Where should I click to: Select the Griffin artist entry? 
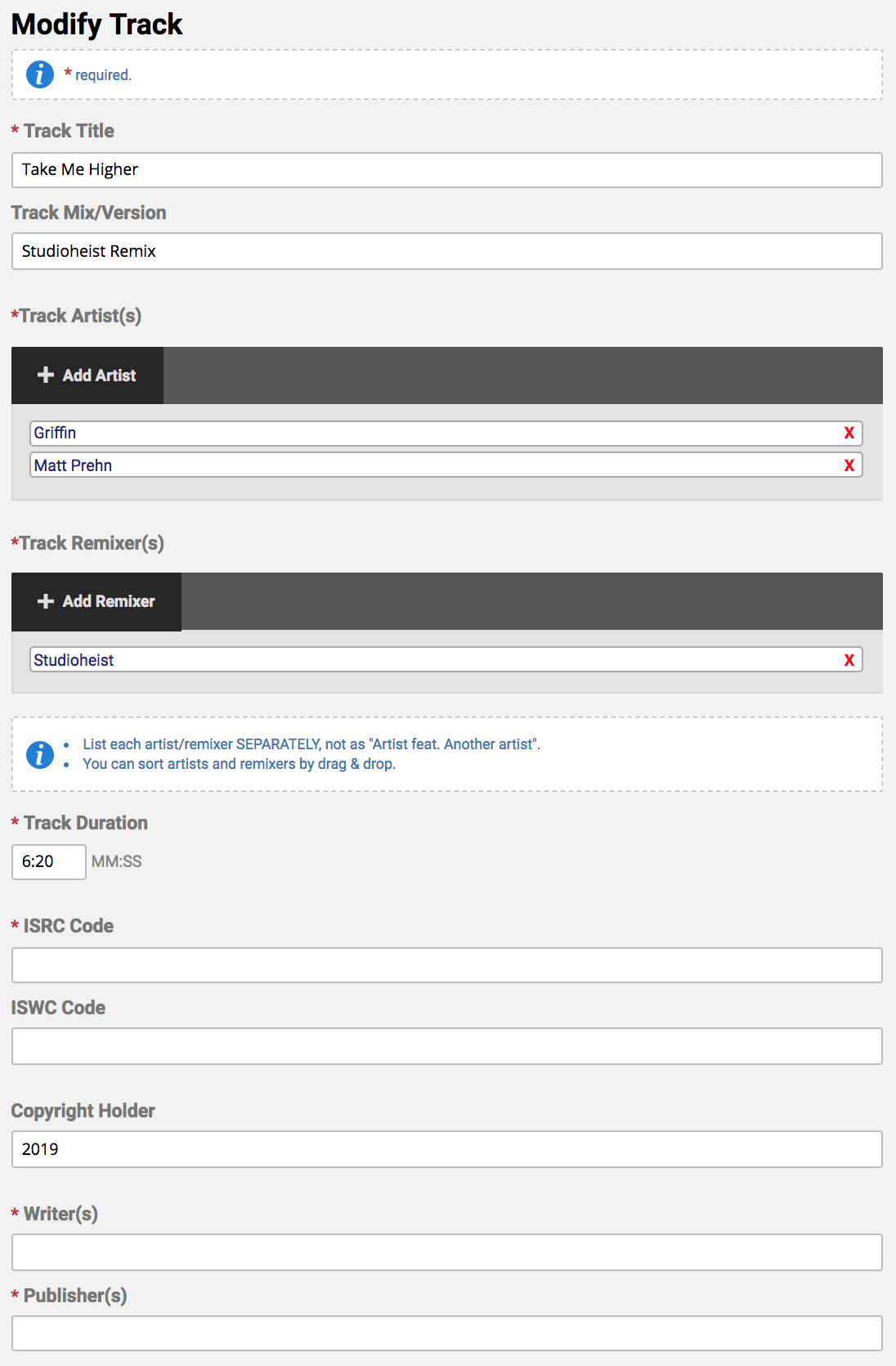(x=433, y=433)
